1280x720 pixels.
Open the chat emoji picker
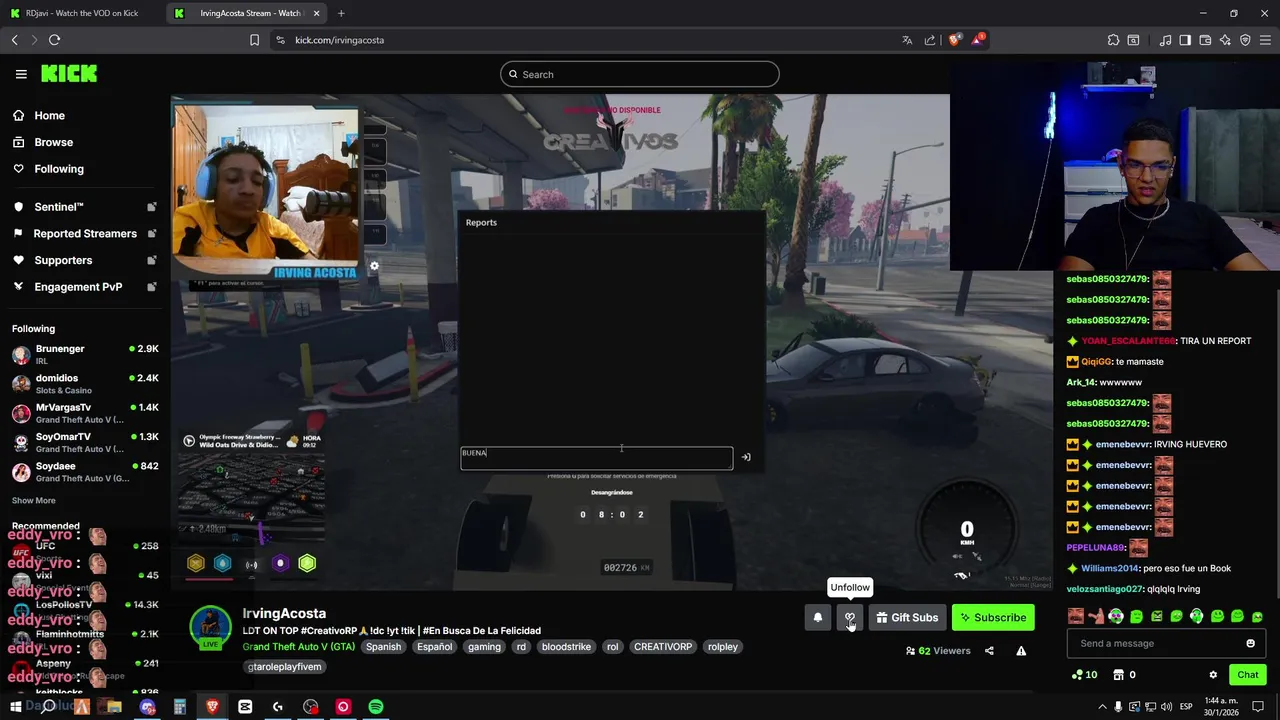coord(1250,643)
